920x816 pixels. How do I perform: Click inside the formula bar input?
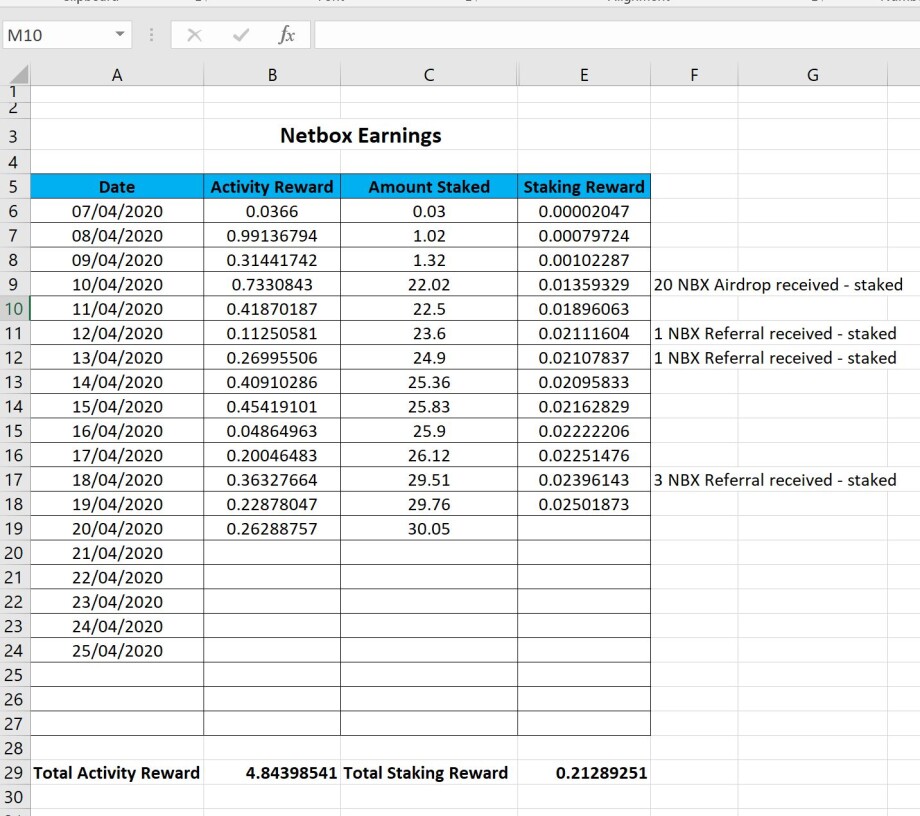pos(617,35)
